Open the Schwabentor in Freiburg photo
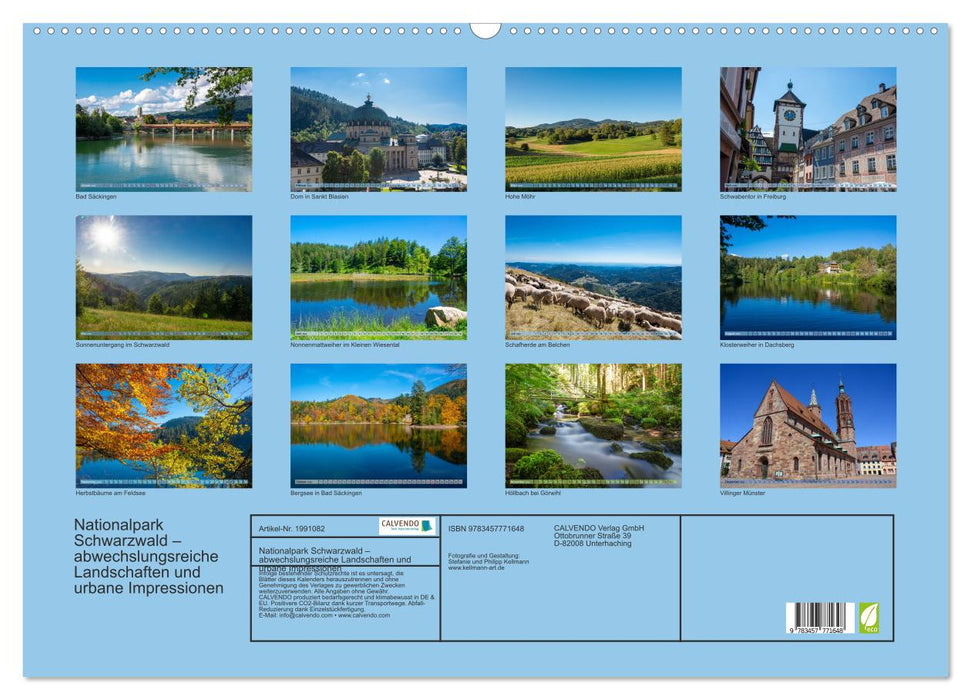Image resolution: width=971 pixels, height=700 pixels. coord(807,129)
